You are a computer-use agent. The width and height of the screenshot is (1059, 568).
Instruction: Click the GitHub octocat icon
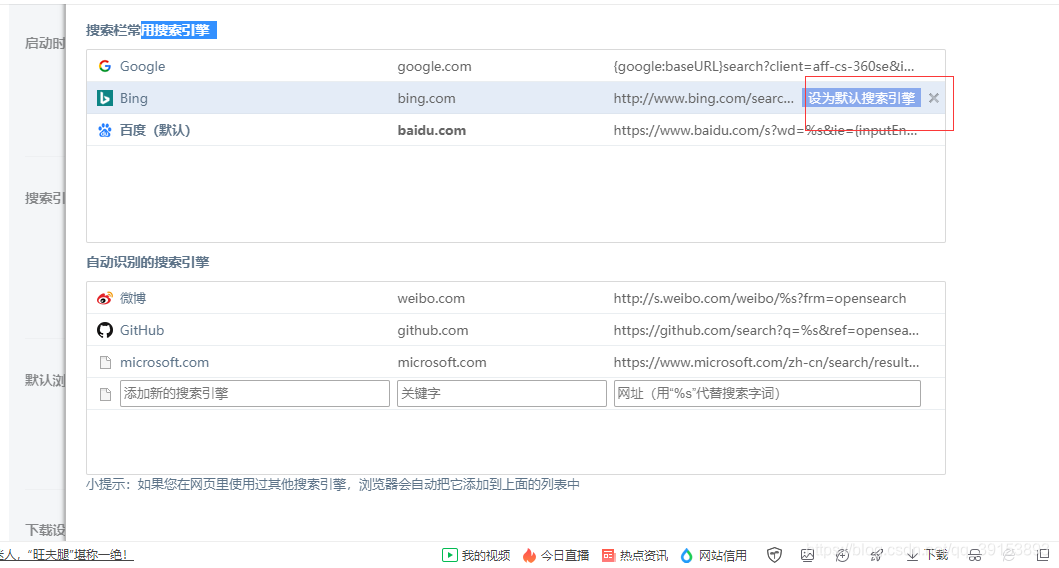[105, 330]
